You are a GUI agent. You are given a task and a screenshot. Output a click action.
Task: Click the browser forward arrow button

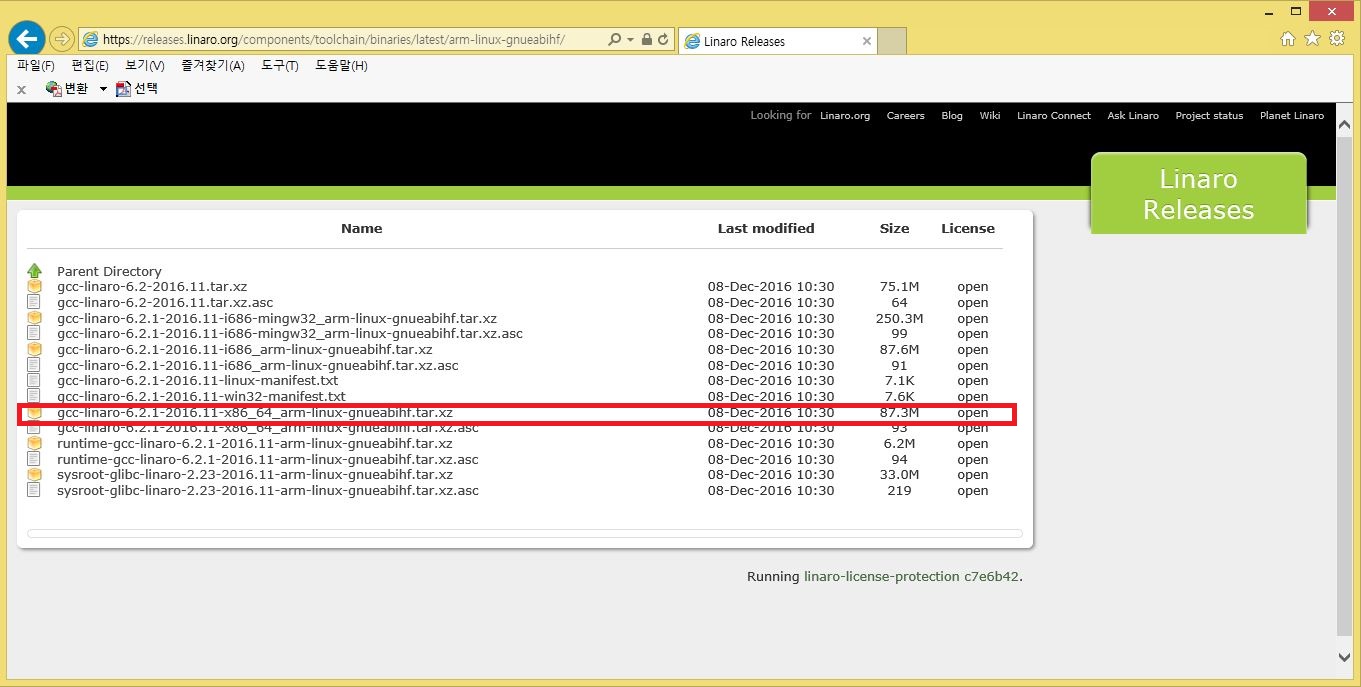coord(62,40)
